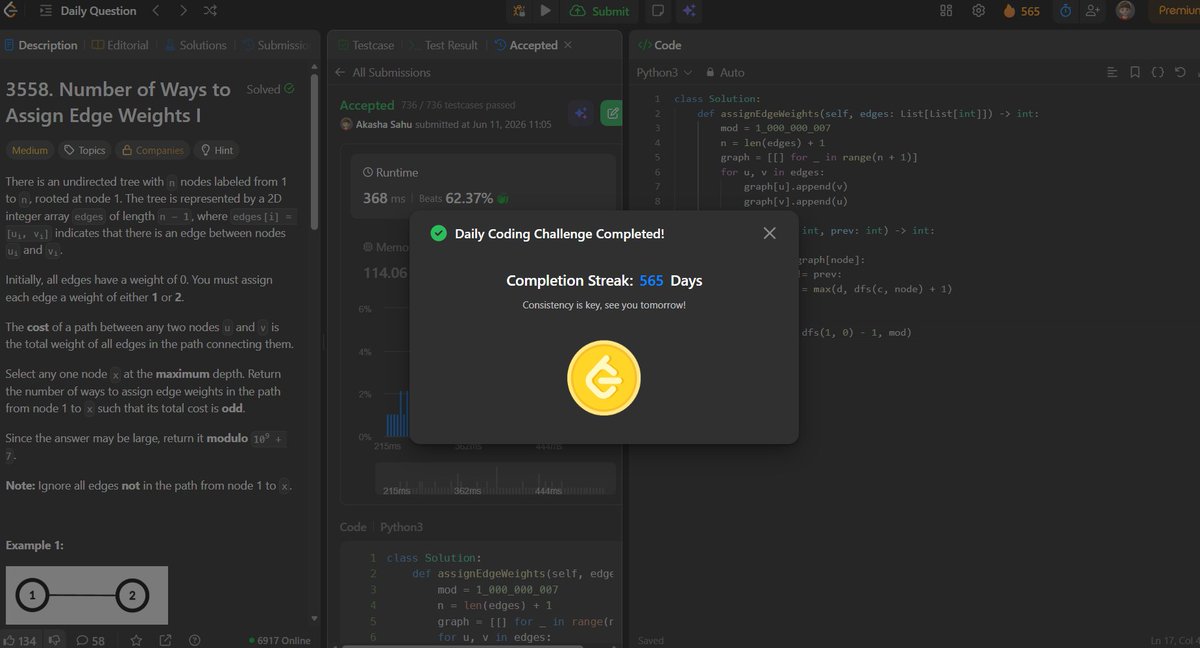The width and height of the screenshot is (1200, 648).
Task: Click the runtime distribution mini slider
Action: tap(494, 481)
